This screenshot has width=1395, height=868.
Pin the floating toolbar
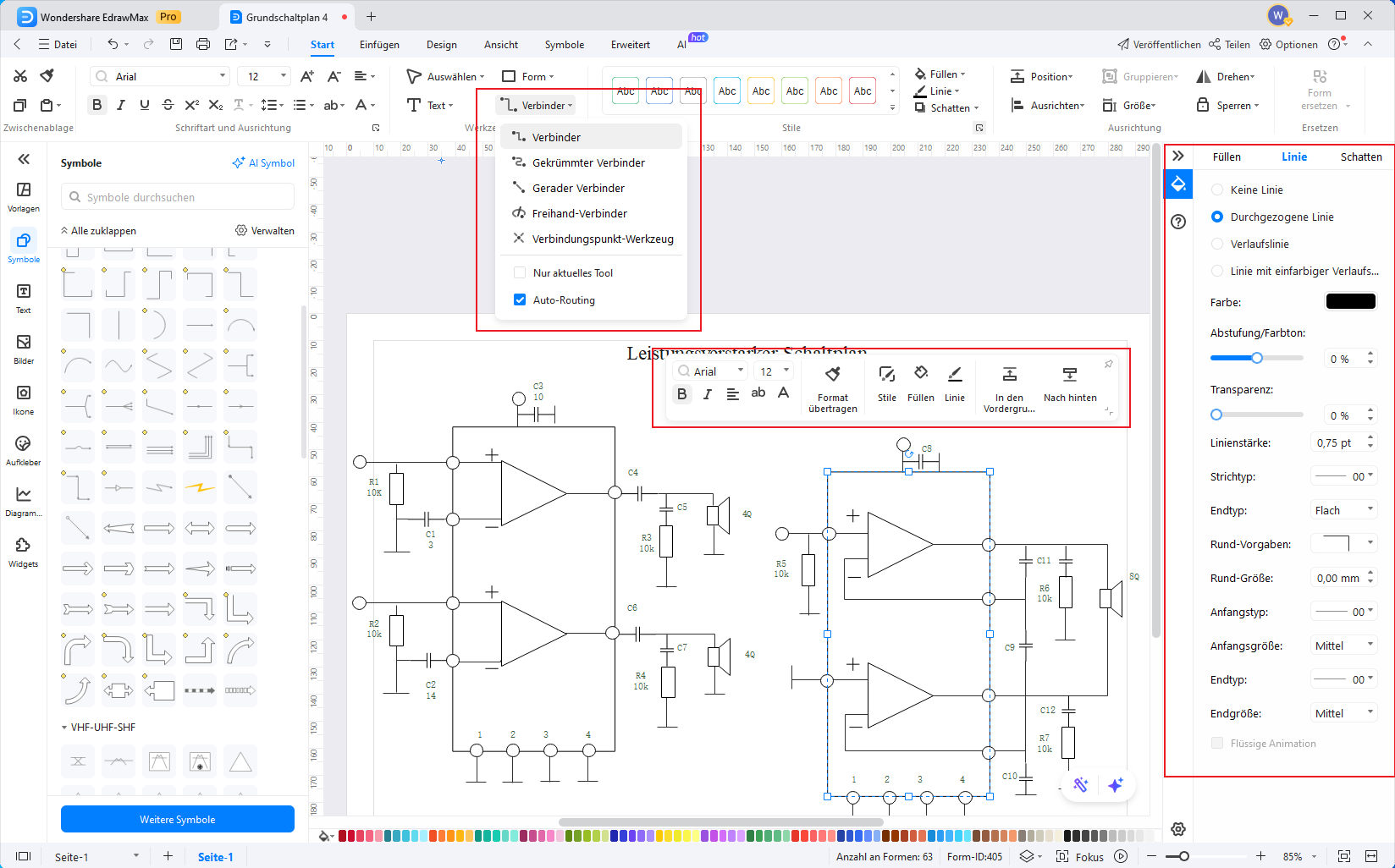pyautogui.click(x=1108, y=364)
